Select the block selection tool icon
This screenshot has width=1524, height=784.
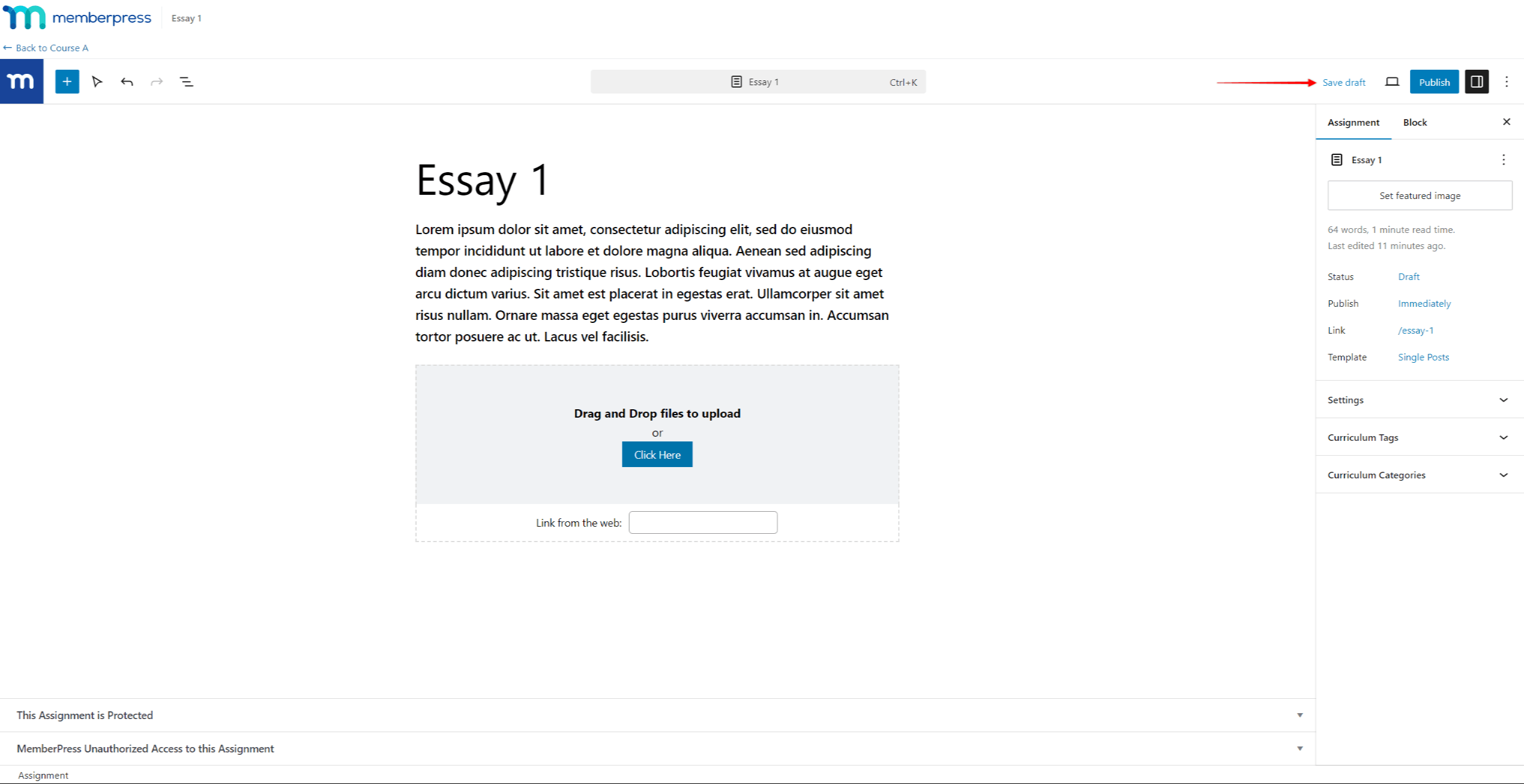(x=97, y=81)
